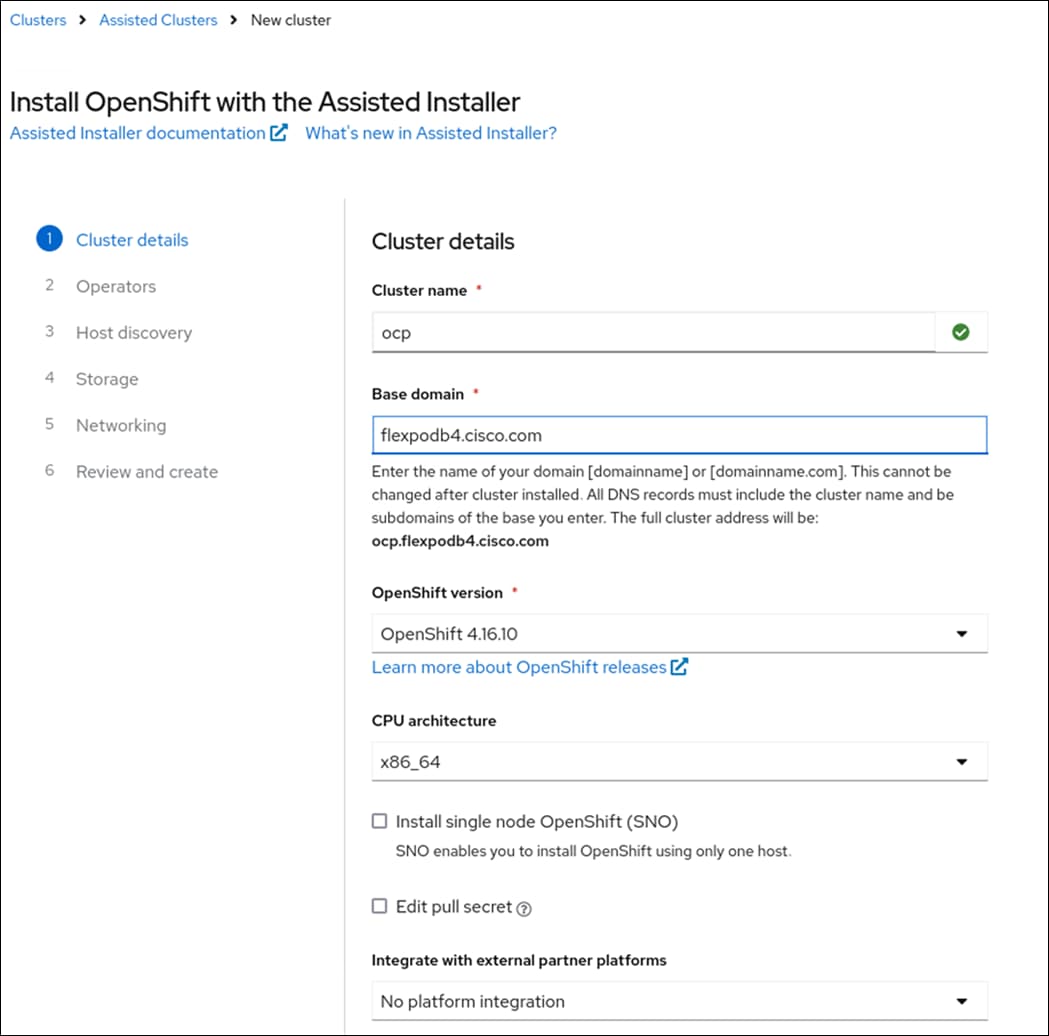Open the OpenShift version dropdown
The image size is (1049, 1036).
679,634
